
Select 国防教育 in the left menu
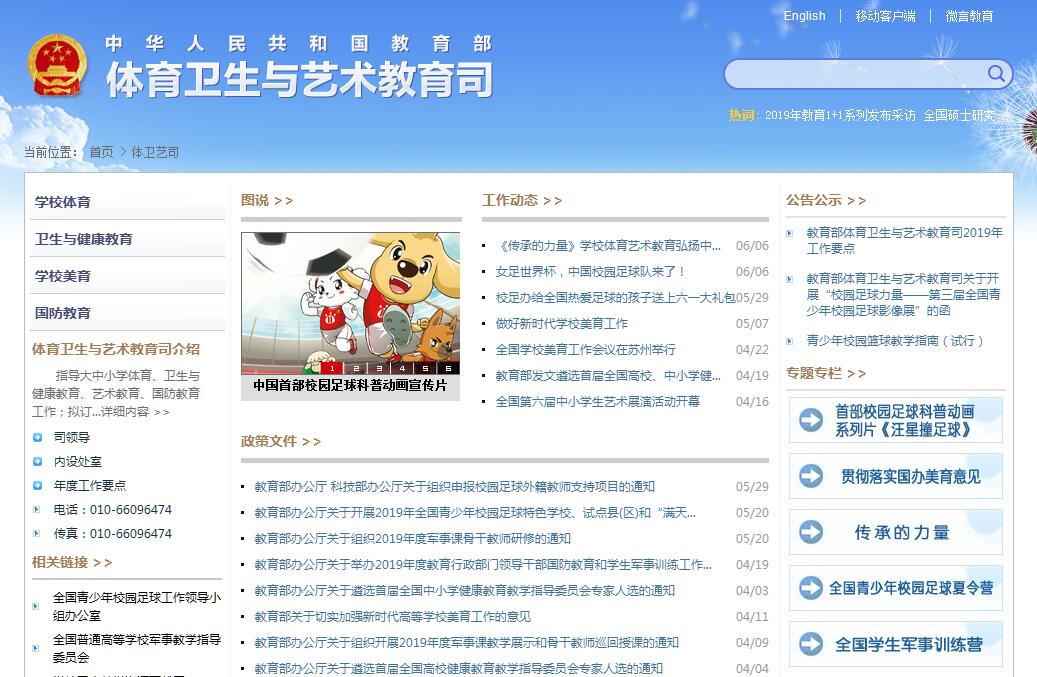pos(63,313)
